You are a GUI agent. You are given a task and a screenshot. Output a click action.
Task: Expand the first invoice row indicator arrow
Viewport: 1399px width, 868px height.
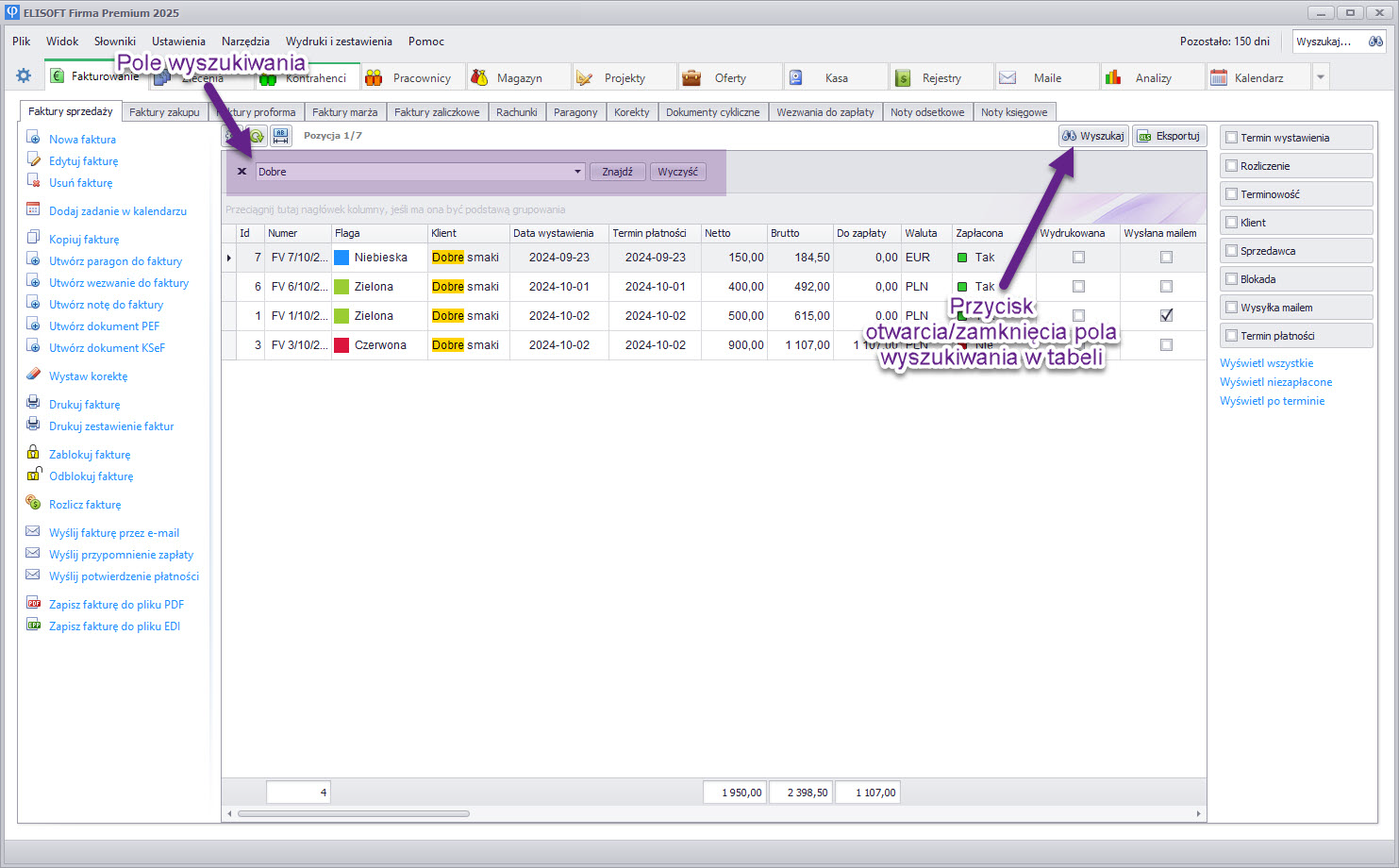coord(229,258)
